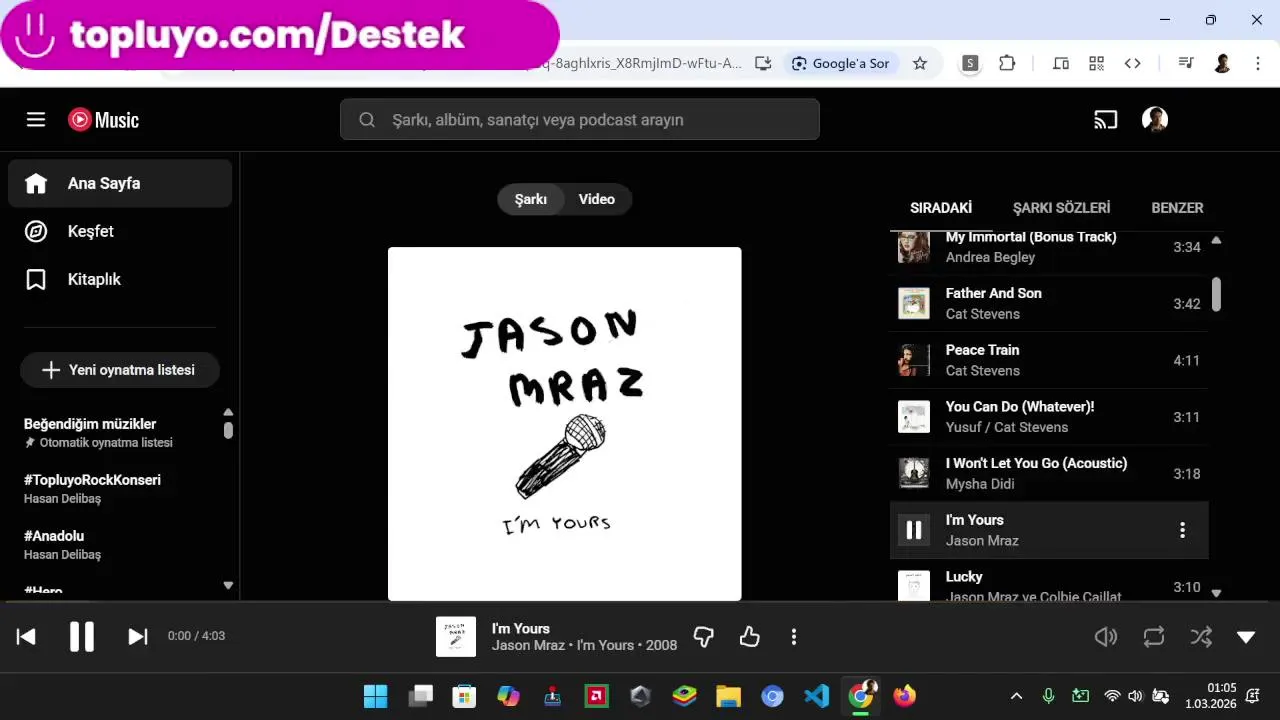Open the code brackets extension icon
Image resolution: width=1280 pixels, height=720 pixels.
coord(1132,63)
